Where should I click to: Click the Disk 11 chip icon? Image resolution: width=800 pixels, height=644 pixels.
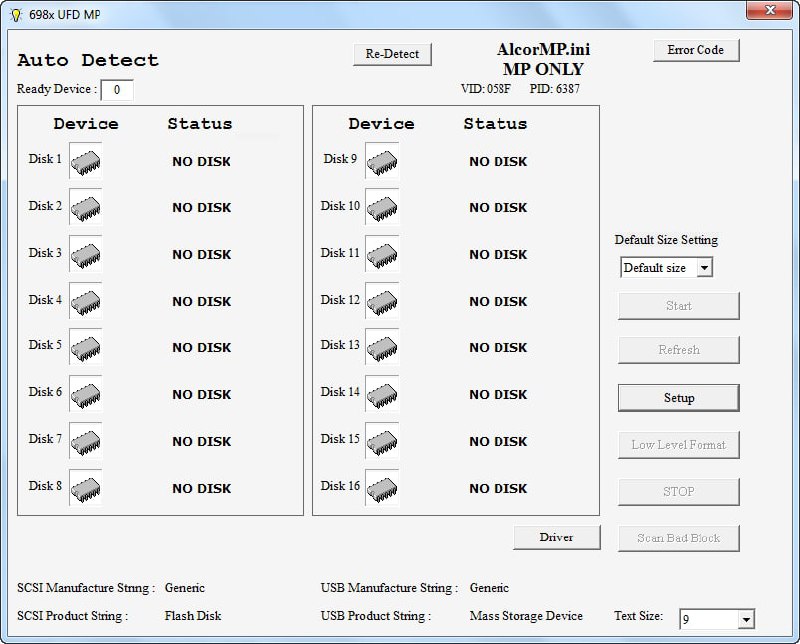(381, 254)
